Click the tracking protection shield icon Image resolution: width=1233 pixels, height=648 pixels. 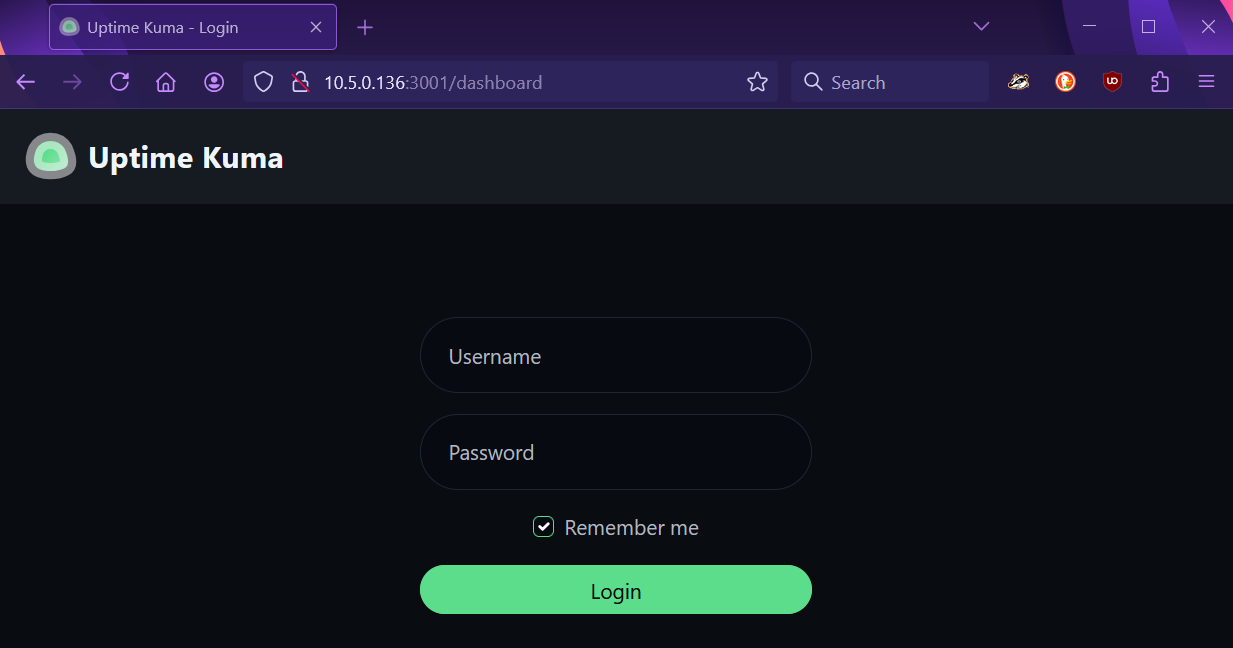tap(263, 82)
